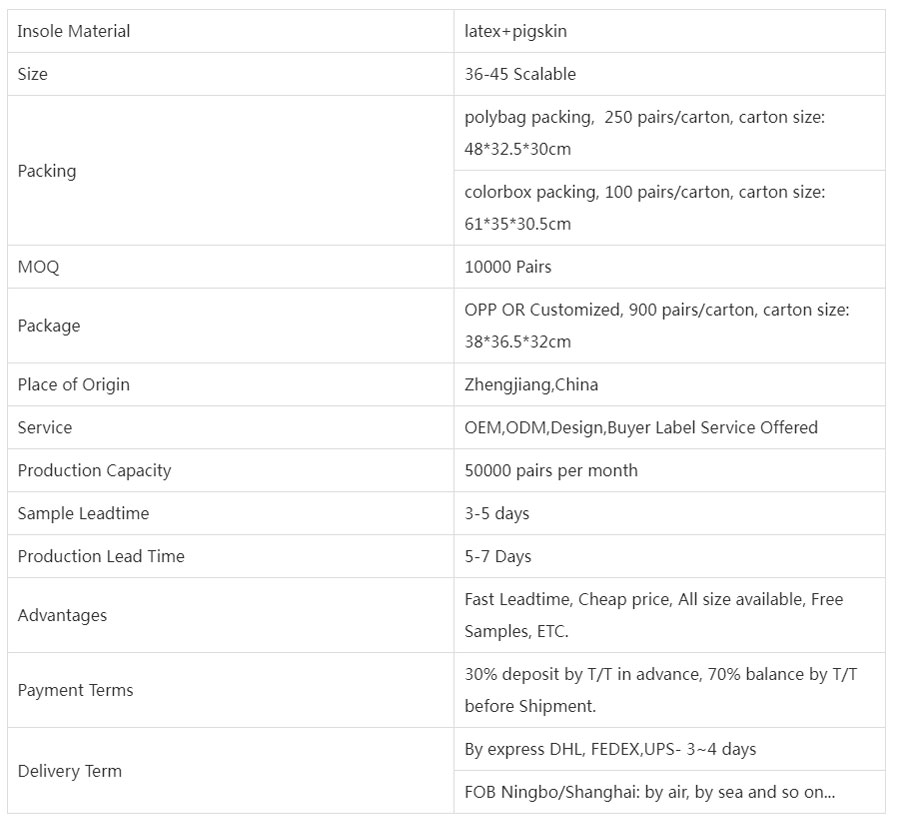Click the "50000 pairs per month" value

point(551,470)
